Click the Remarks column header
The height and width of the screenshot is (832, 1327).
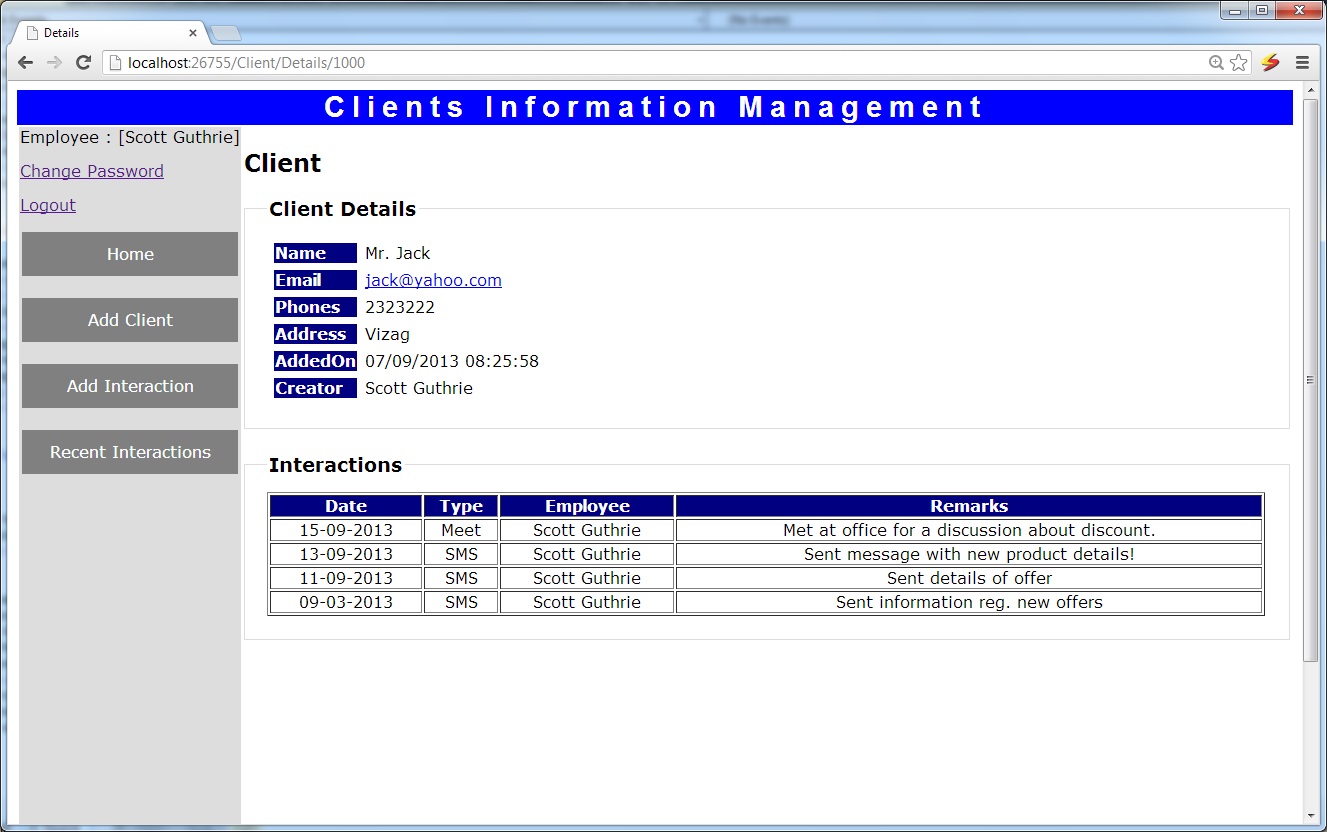969,506
